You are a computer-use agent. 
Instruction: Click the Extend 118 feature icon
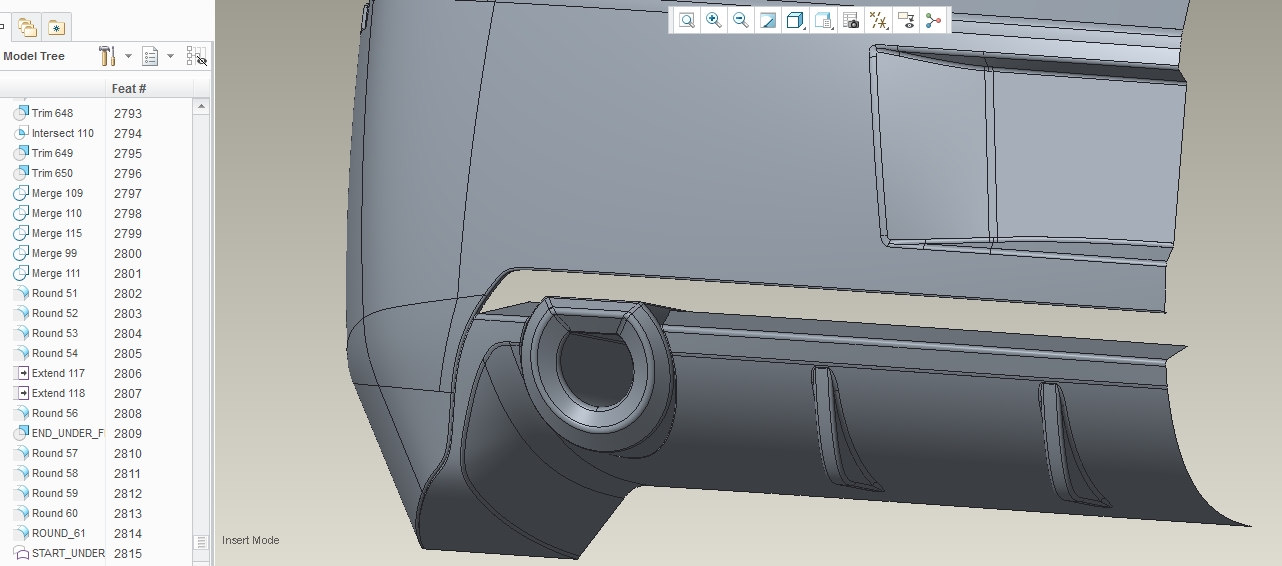(22, 393)
